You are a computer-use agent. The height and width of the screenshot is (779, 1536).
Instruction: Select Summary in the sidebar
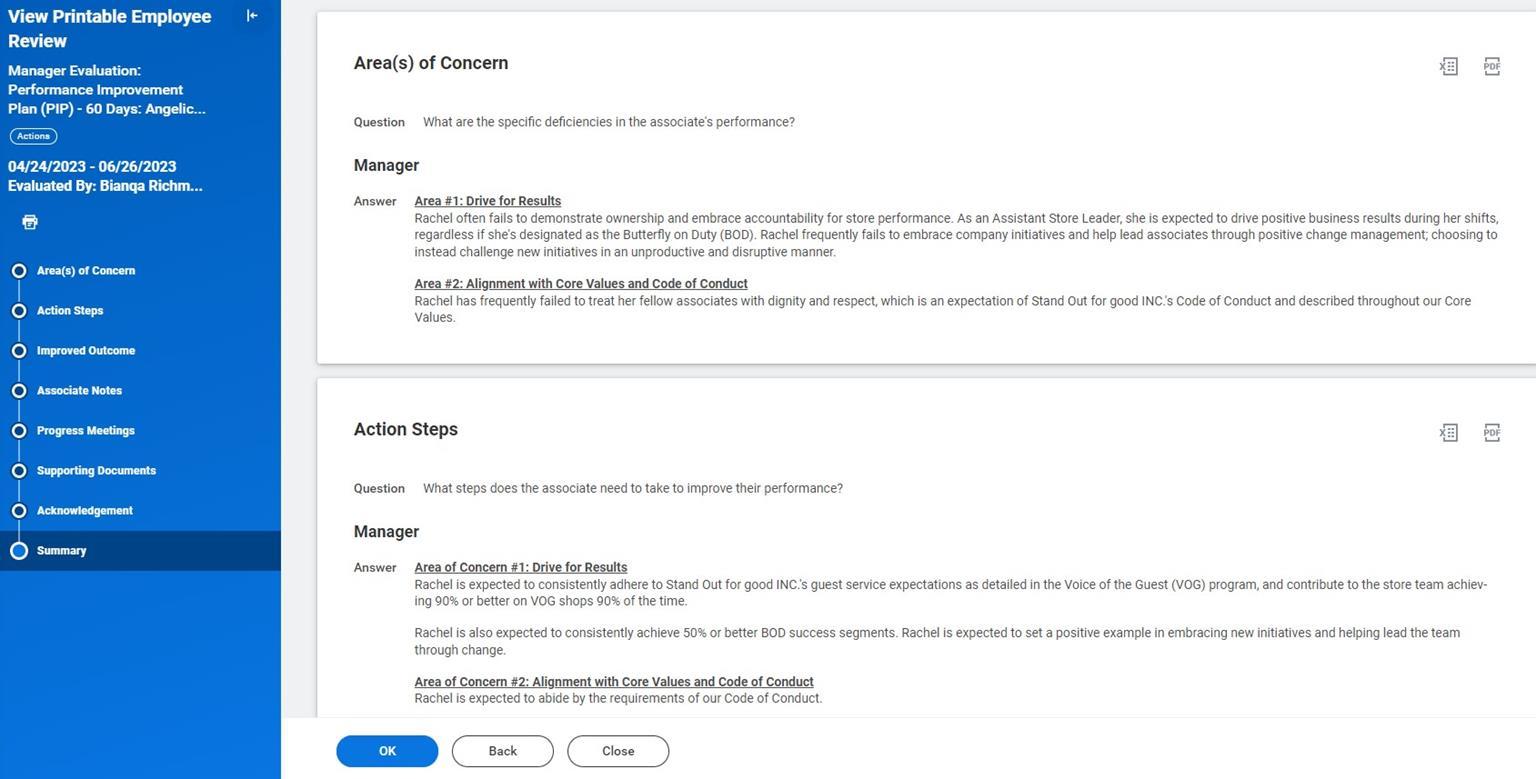pos(62,551)
